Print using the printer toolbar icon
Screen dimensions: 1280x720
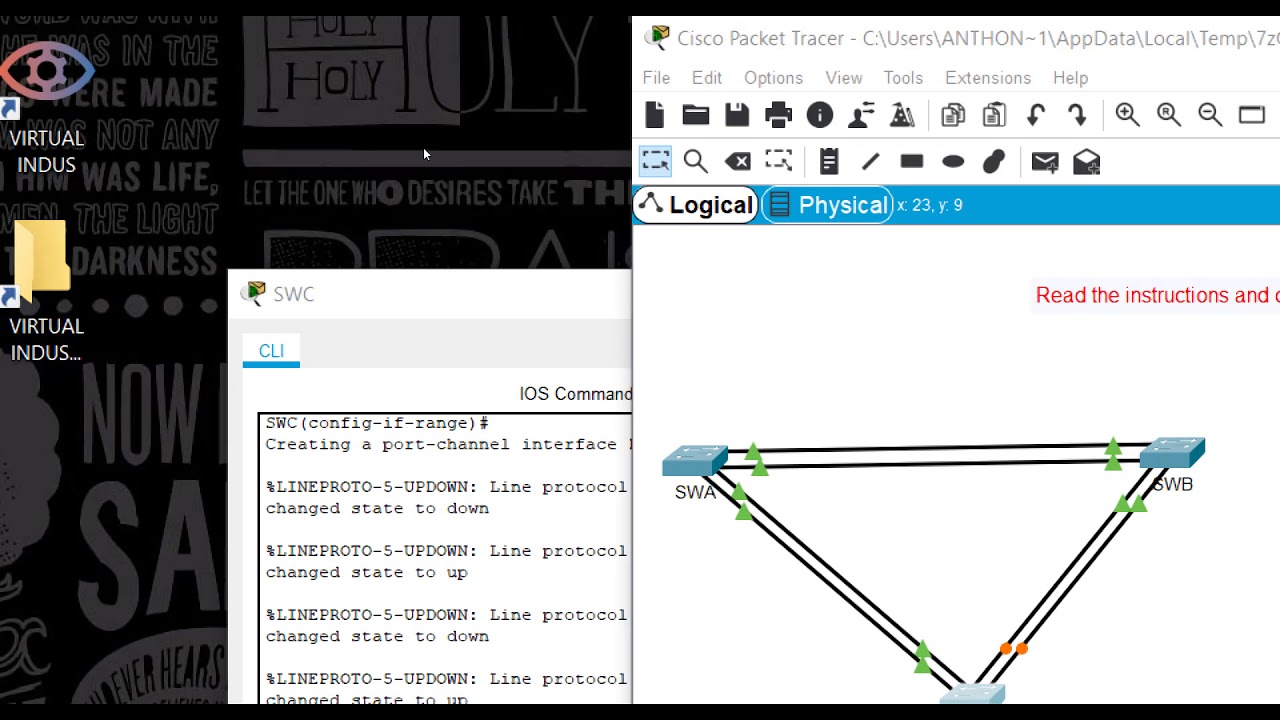(x=778, y=115)
